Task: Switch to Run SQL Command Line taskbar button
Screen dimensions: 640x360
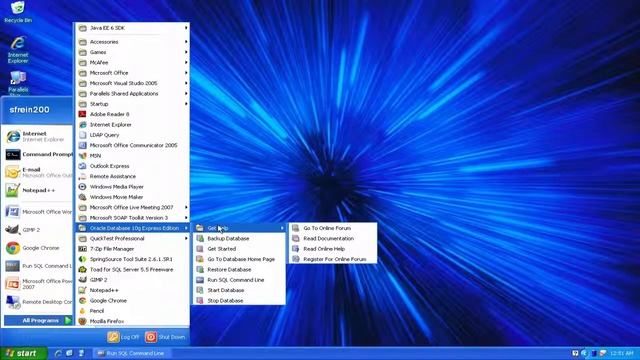Action: [x=131, y=353]
